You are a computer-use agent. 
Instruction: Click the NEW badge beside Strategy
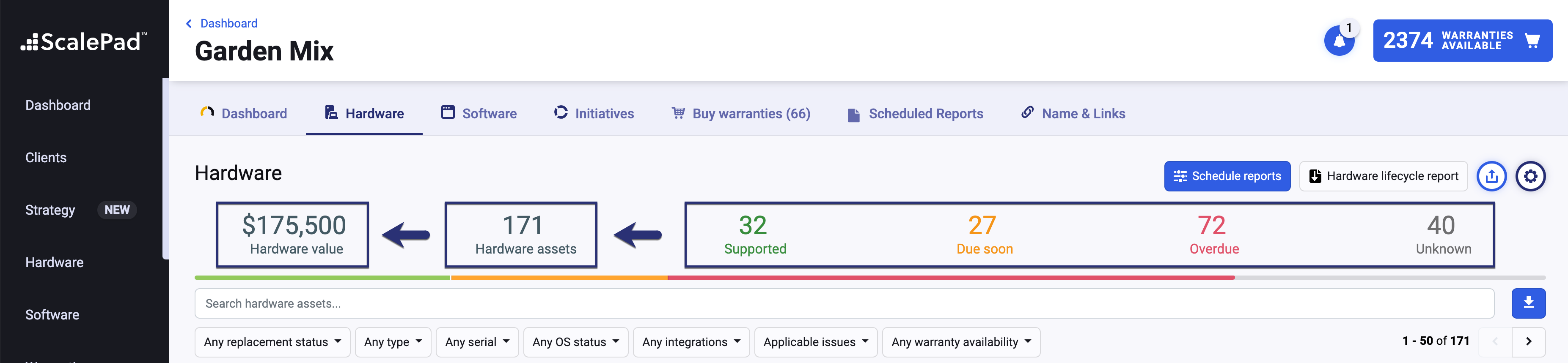point(117,210)
